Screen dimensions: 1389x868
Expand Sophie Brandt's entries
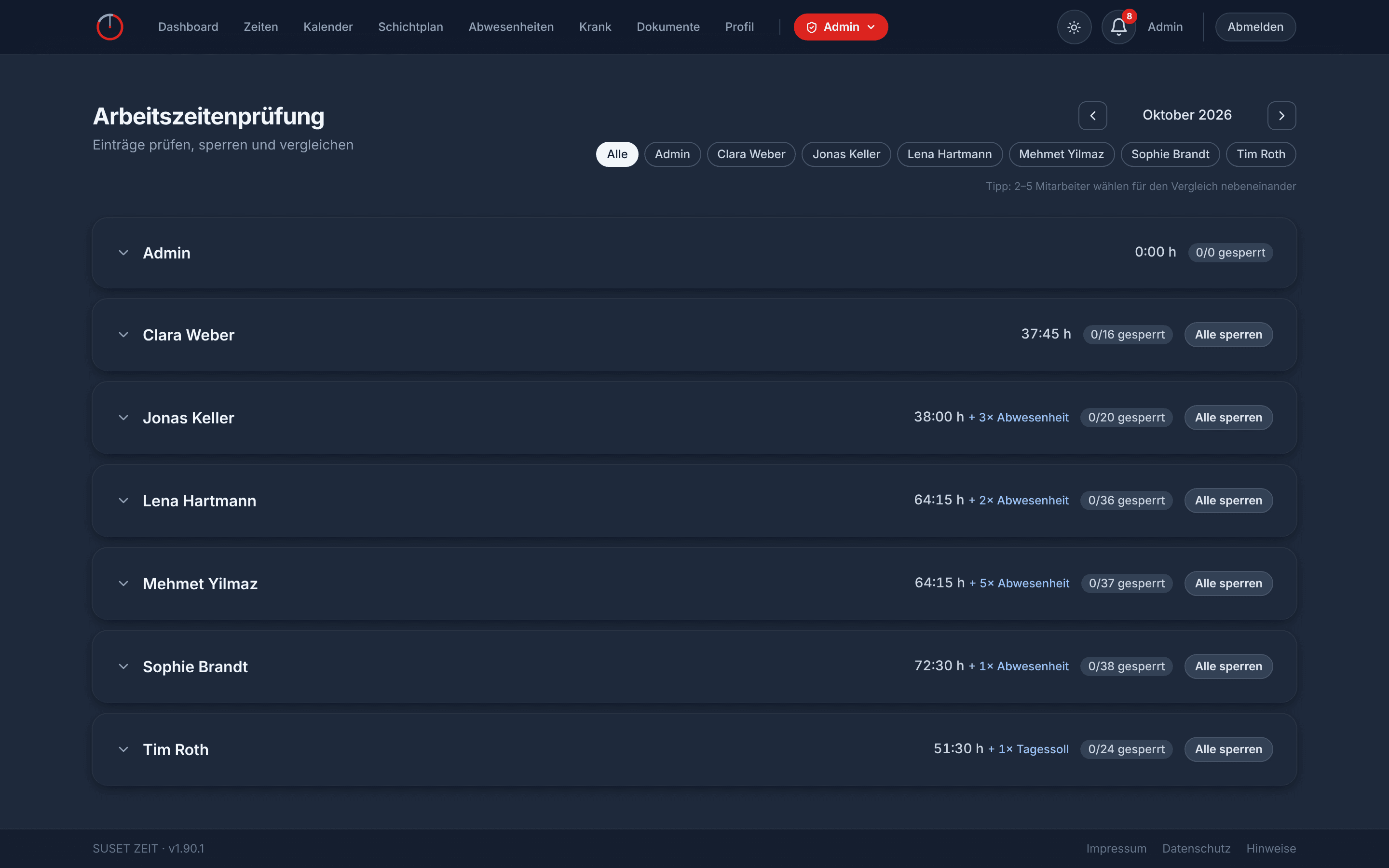pos(123,666)
